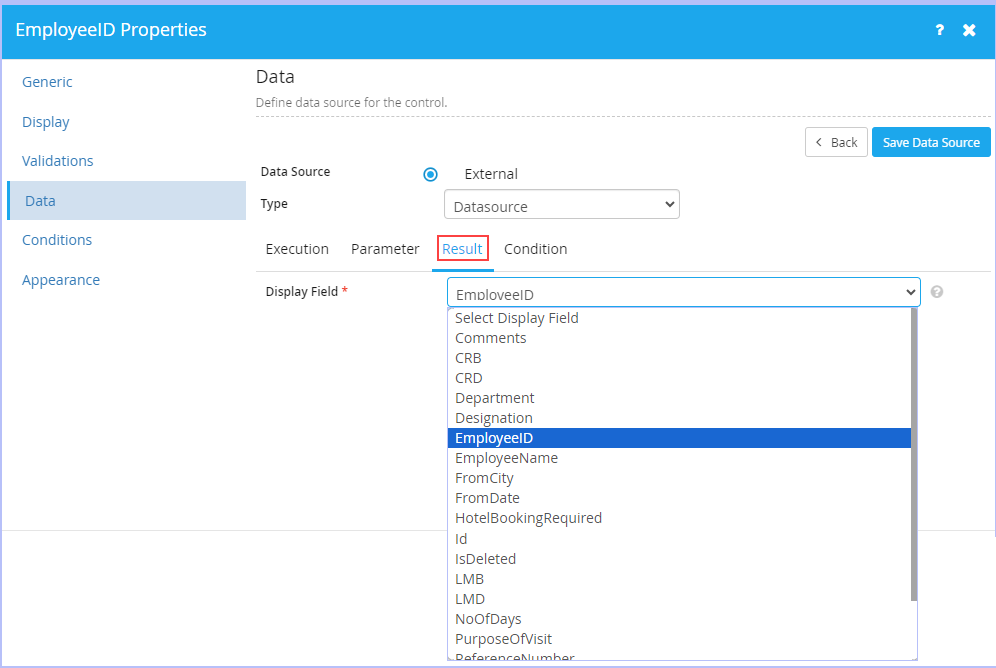Choose NoOfDays from the list
Image resolution: width=996 pixels, height=668 pixels.
coord(679,619)
